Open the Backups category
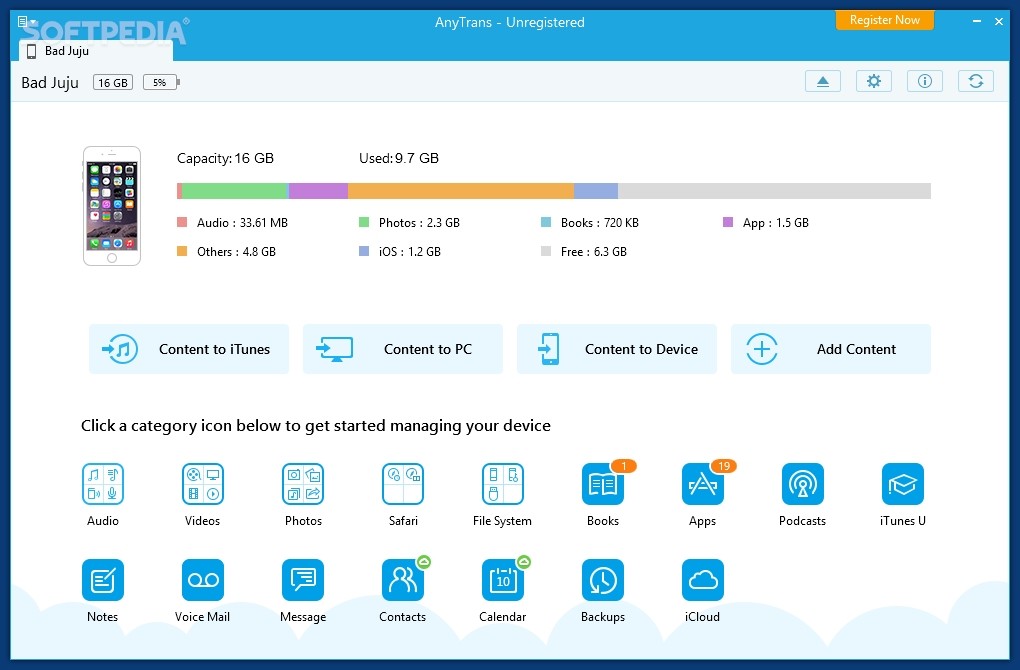This screenshot has height=670, width=1020. click(x=603, y=580)
